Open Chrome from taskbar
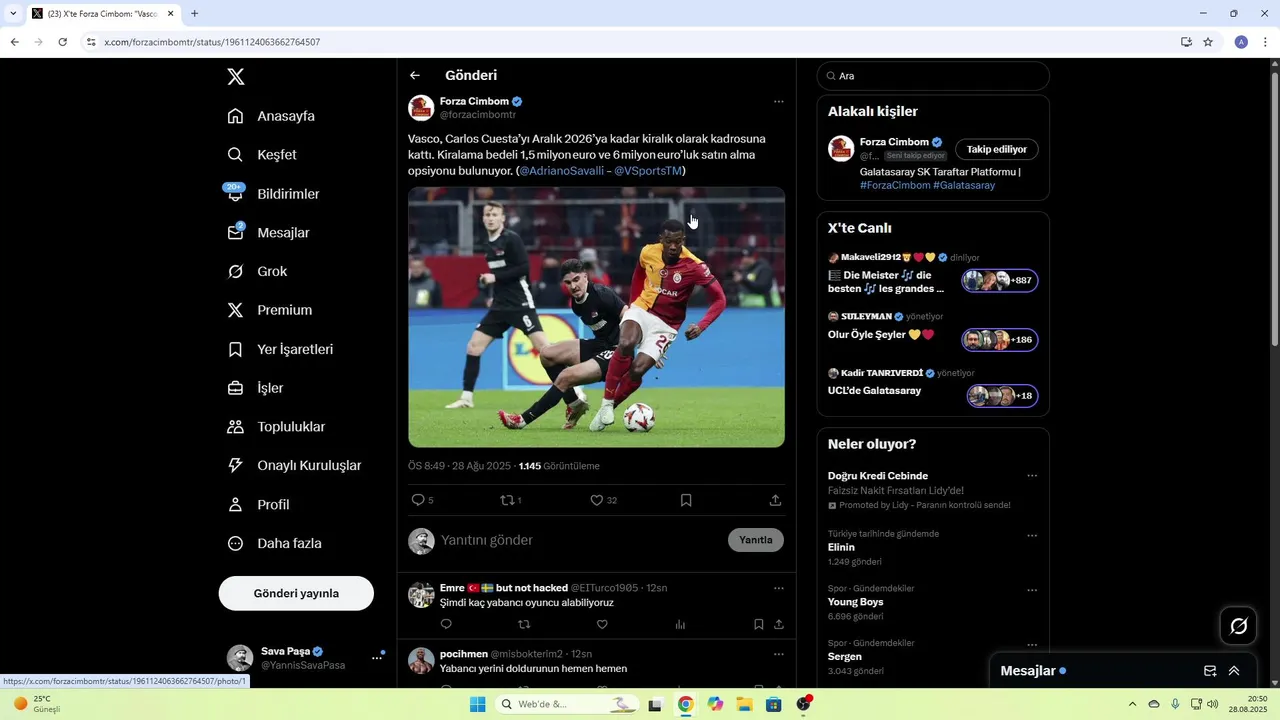 685,704
